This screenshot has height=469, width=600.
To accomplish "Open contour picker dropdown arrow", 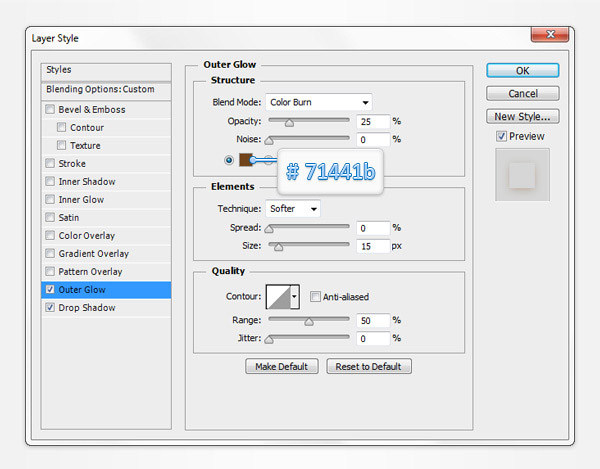I will [294, 296].
